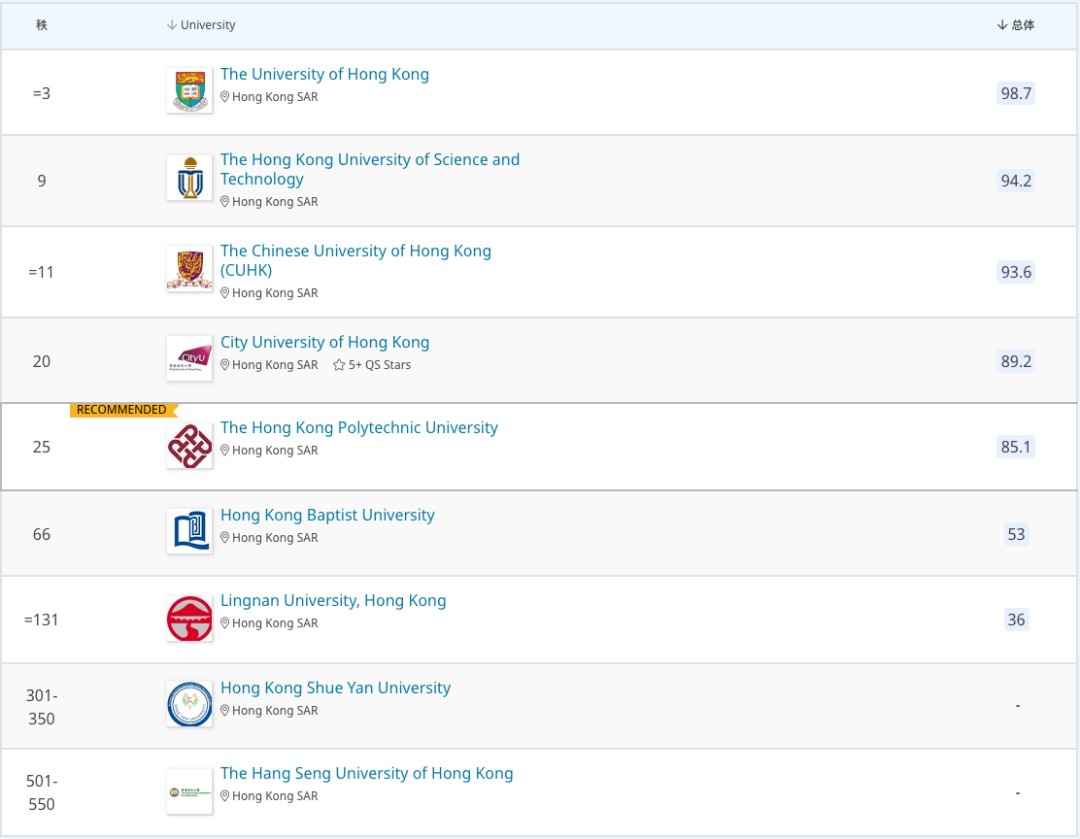Screen dimensions: 1080x839
Task: Open the Lingnan University, Hong Kong link
Action: point(334,600)
